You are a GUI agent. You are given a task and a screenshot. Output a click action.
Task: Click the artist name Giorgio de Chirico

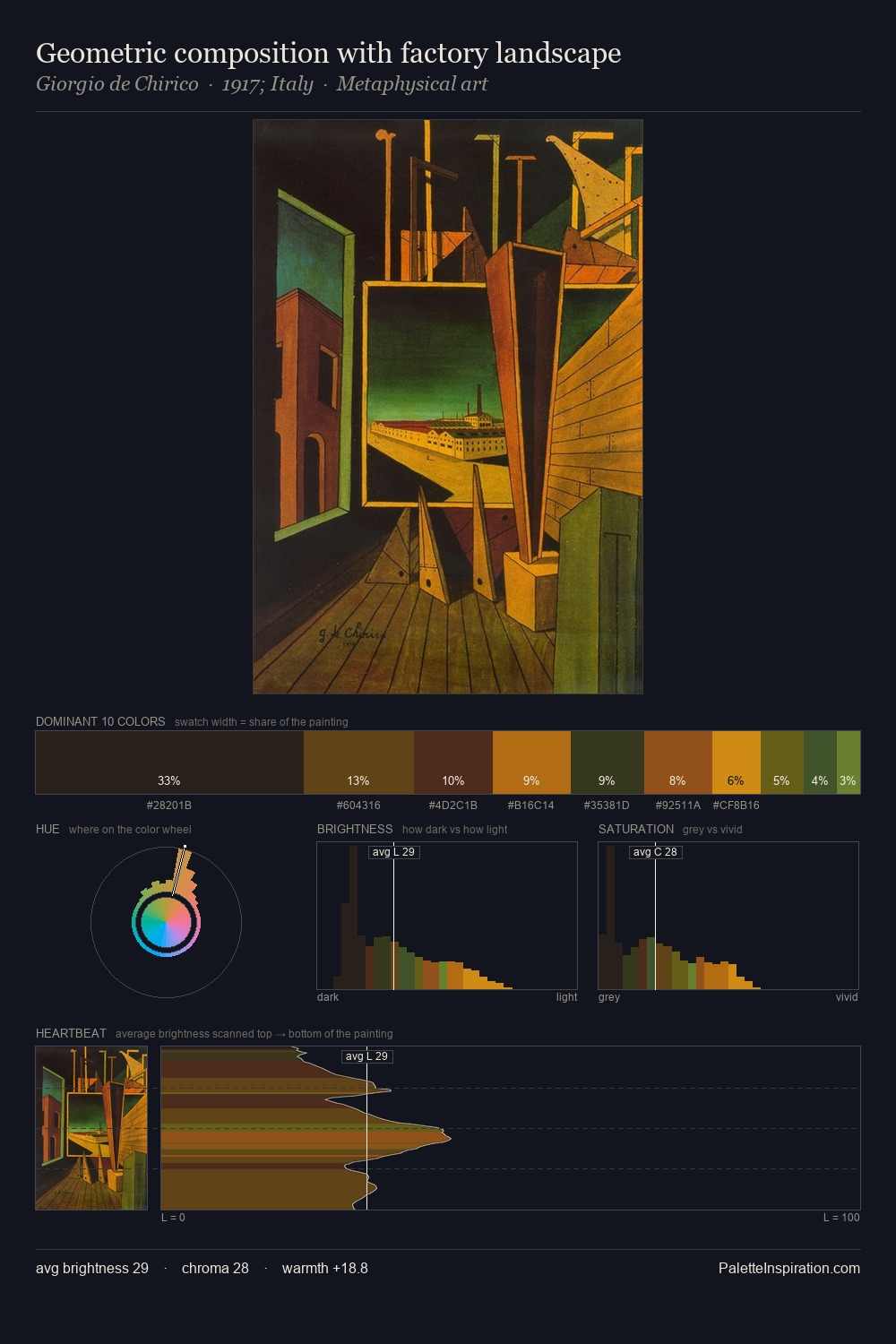pyautogui.click(x=117, y=84)
